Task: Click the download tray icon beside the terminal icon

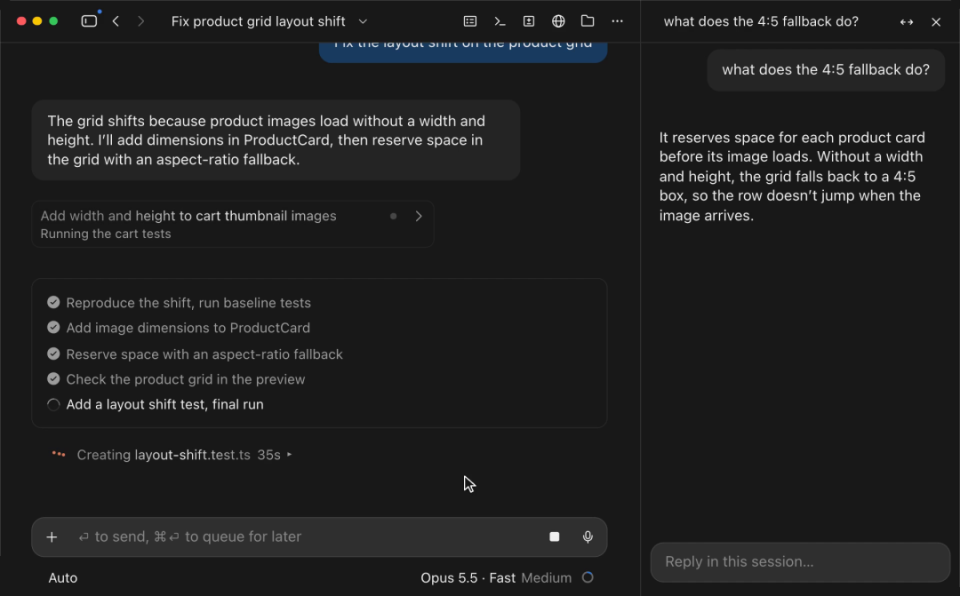Action: tap(529, 21)
